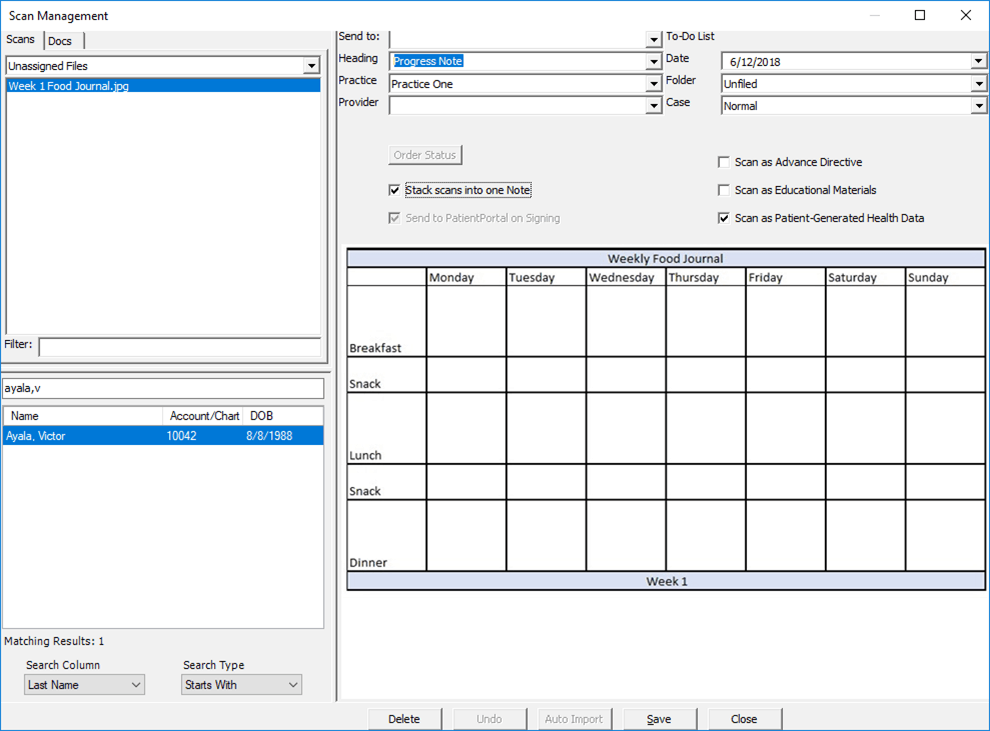990x731 pixels.
Task: Click the Filter input field
Action: click(180, 347)
